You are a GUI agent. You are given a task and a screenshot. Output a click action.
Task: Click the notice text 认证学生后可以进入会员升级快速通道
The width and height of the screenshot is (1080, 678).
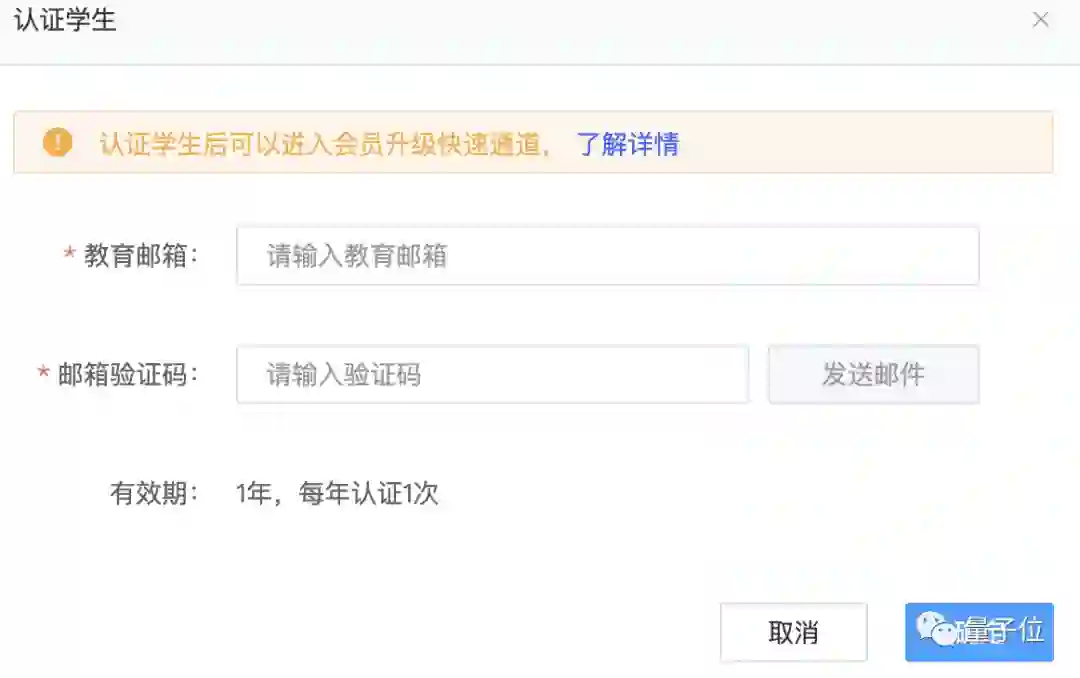[325, 144]
